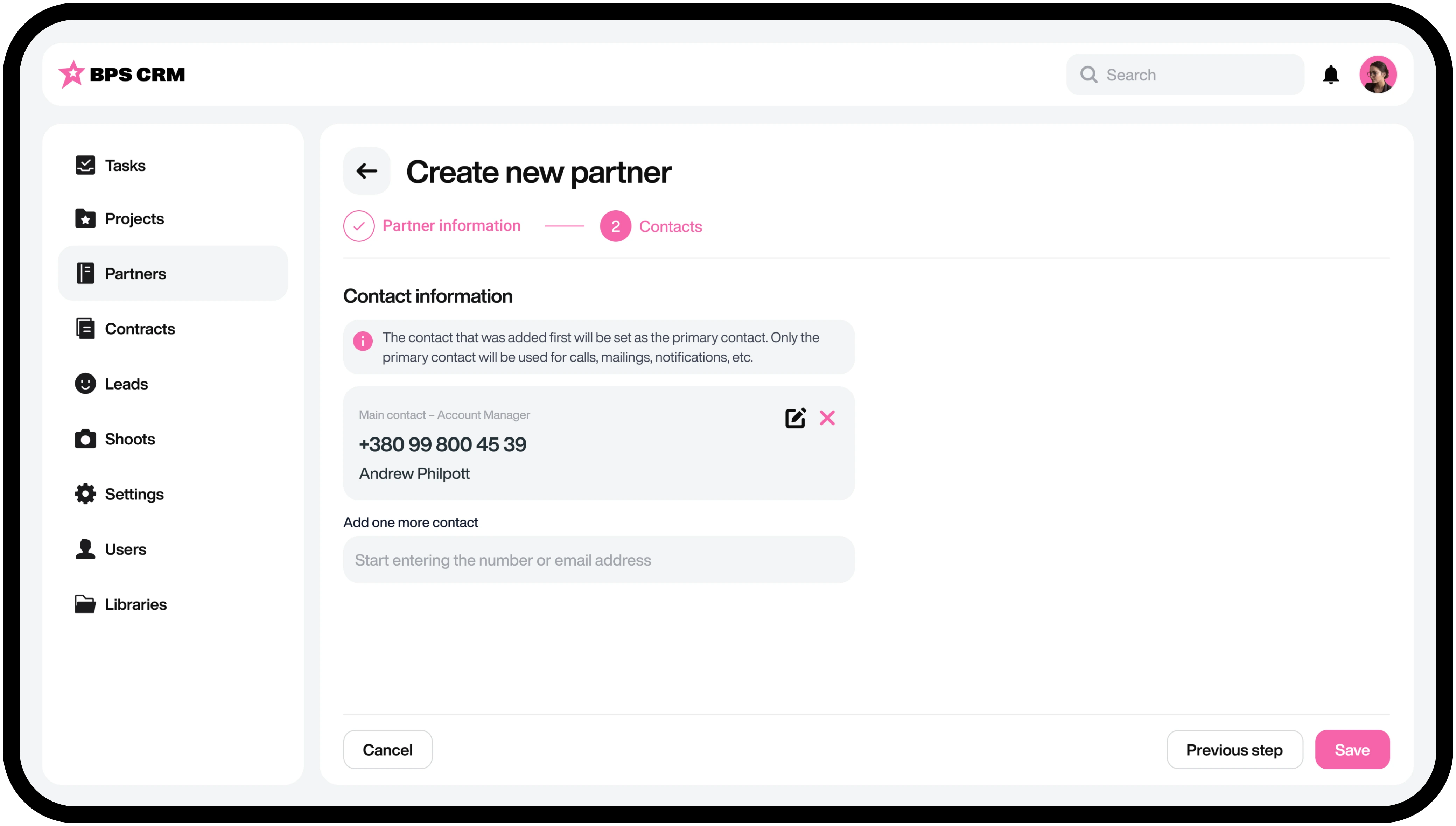
Task: Click the Previous step button
Action: 1234,749
